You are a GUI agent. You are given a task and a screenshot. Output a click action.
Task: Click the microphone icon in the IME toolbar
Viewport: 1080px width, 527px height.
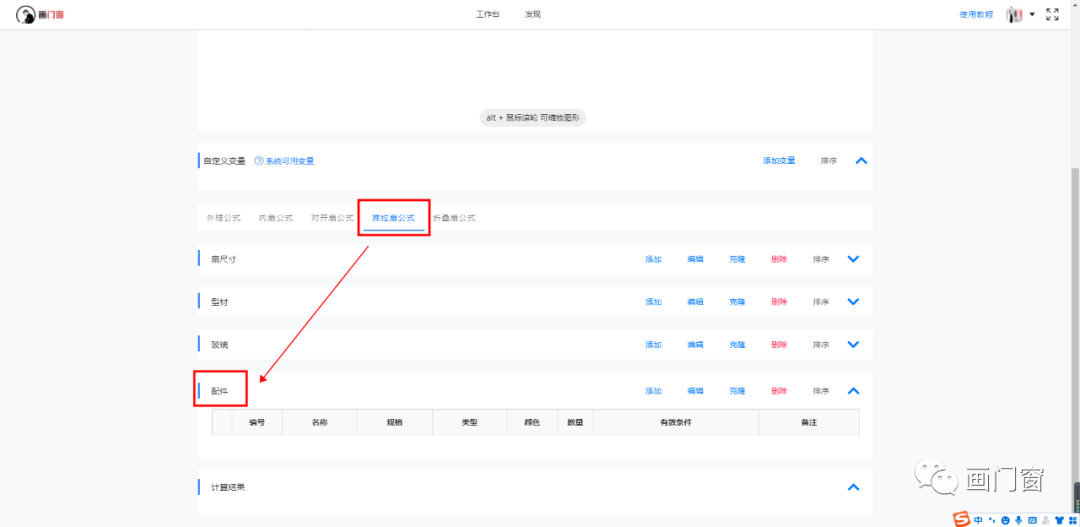(1019, 520)
